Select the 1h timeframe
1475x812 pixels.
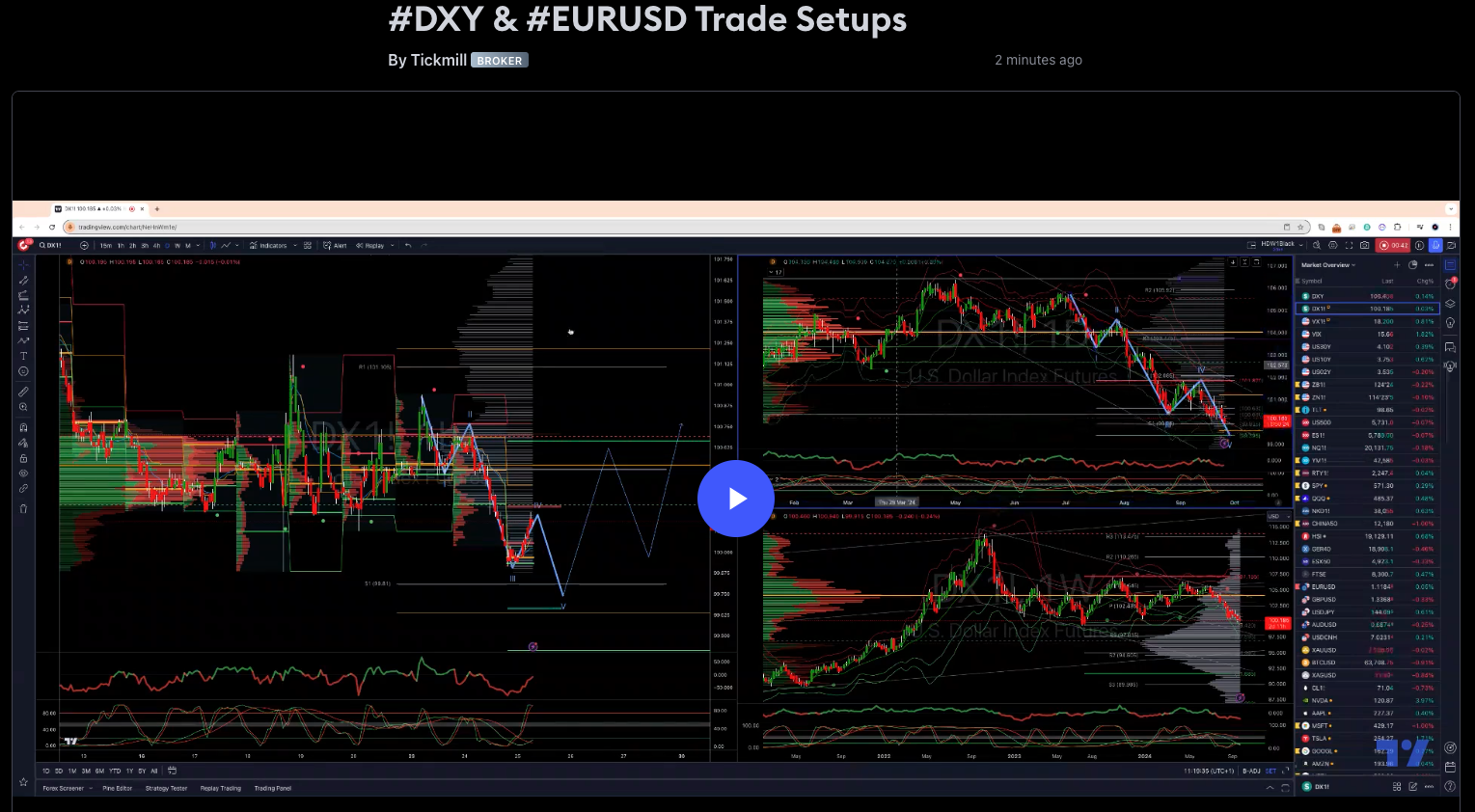click(121, 245)
